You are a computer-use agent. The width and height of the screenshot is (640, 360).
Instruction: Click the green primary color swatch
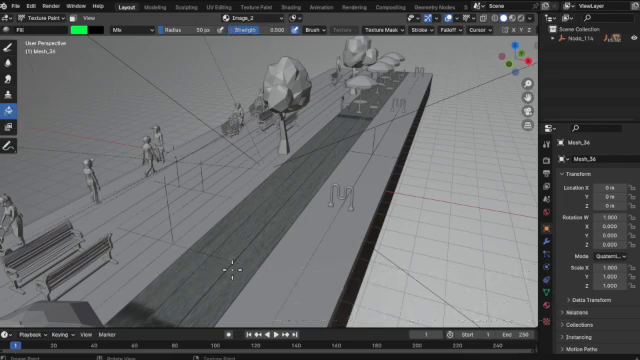click(x=79, y=30)
